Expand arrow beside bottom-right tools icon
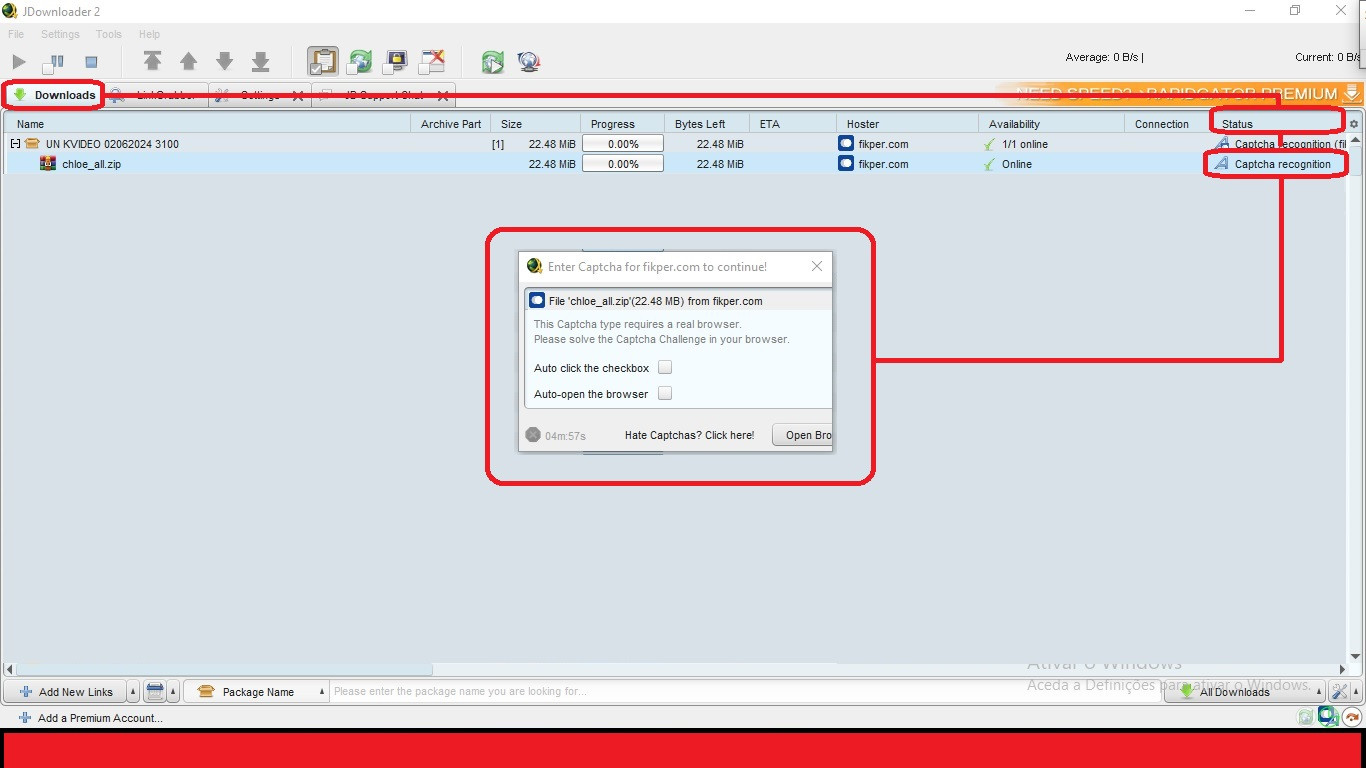Viewport: 1366px width, 768px height. [x=1355, y=692]
